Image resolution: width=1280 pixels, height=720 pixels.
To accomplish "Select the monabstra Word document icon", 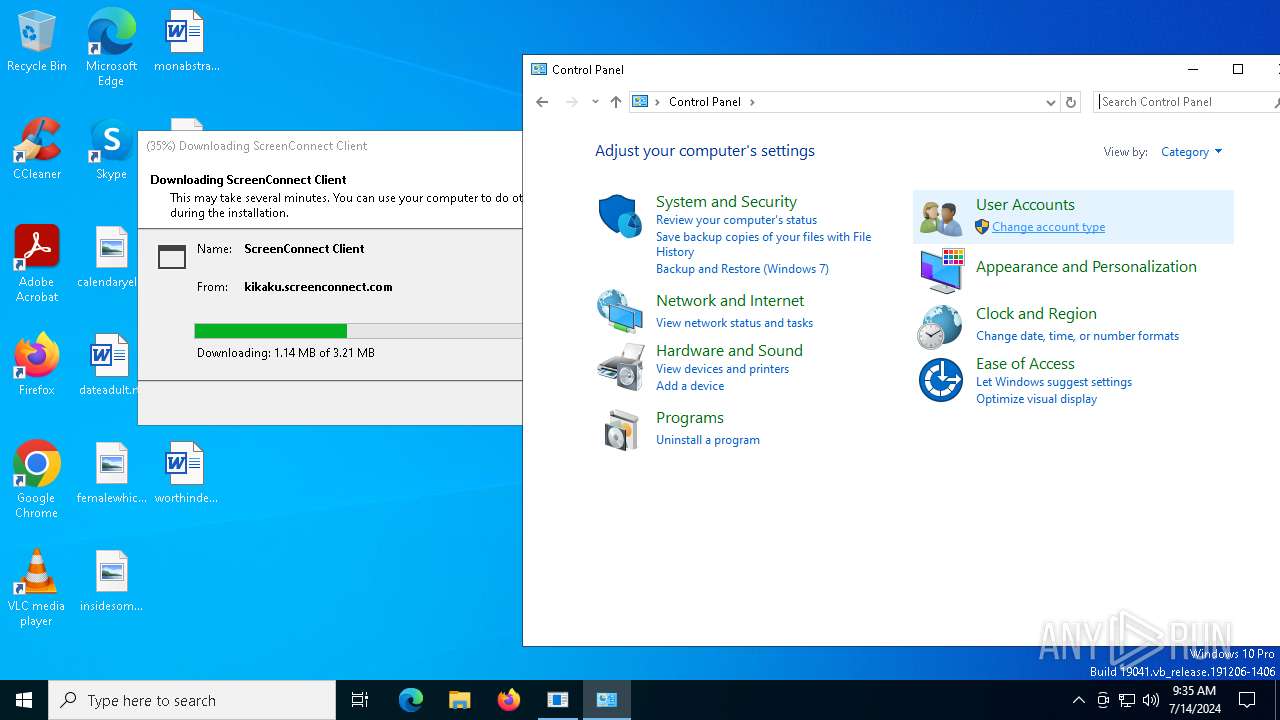I will click(x=186, y=41).
